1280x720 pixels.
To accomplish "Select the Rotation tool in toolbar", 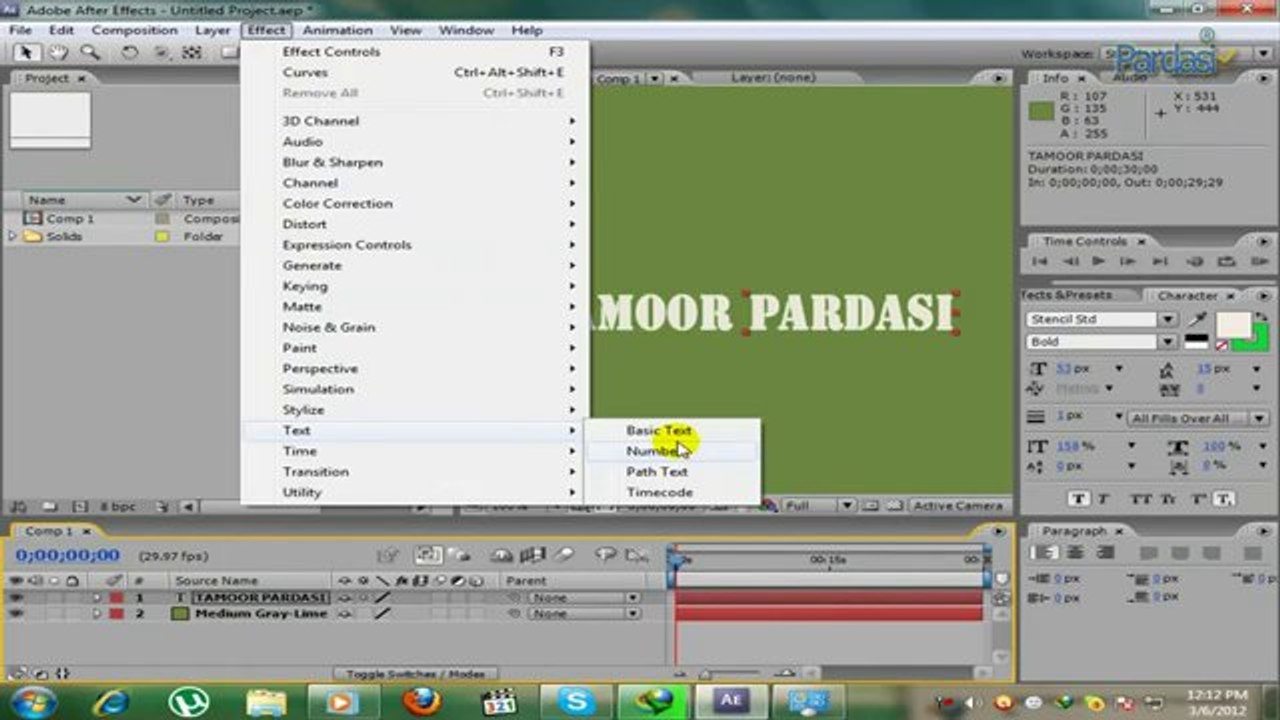I will 130,53.
